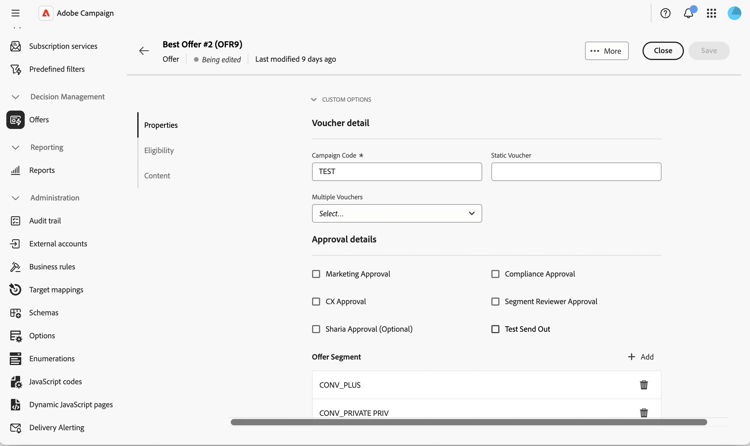
Task: Open Target mappings in the sidebar
Action: pyautogui.click(x=56, y=290)
